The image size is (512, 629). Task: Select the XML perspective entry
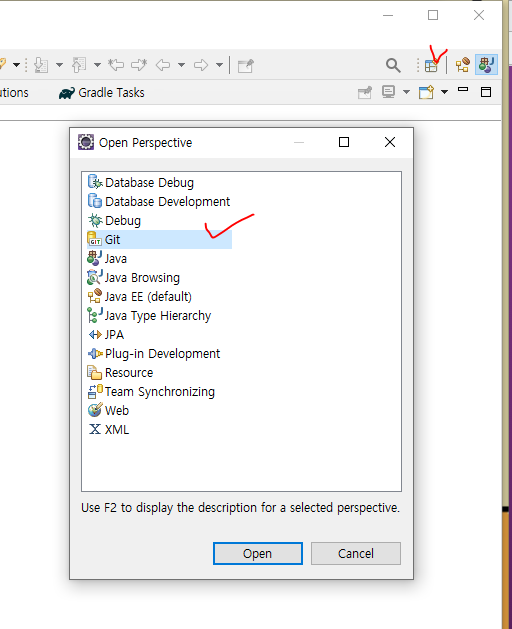click(108, 430)
